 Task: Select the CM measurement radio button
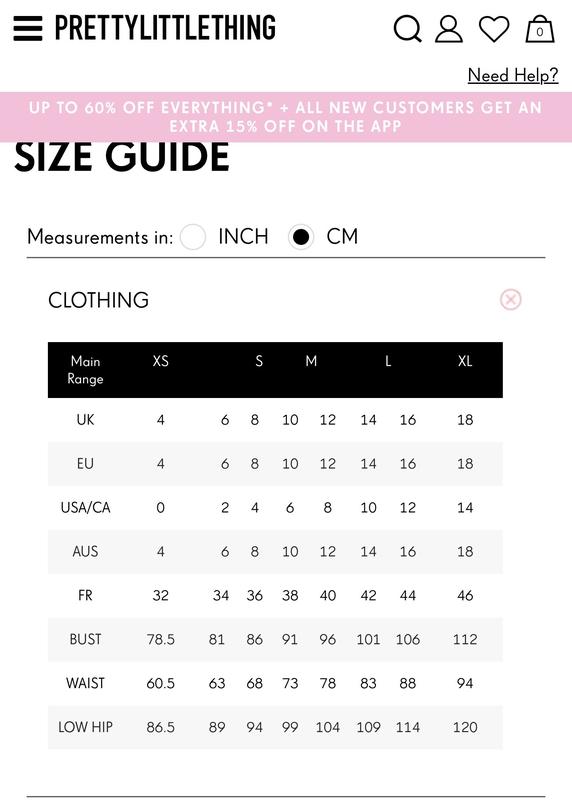(x=301, y=237)
